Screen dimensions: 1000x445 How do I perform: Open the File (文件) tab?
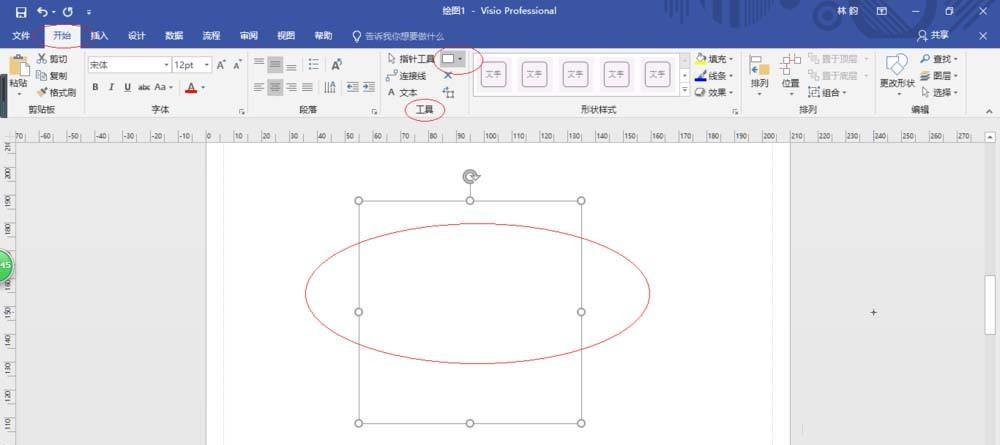pos(21,36)
